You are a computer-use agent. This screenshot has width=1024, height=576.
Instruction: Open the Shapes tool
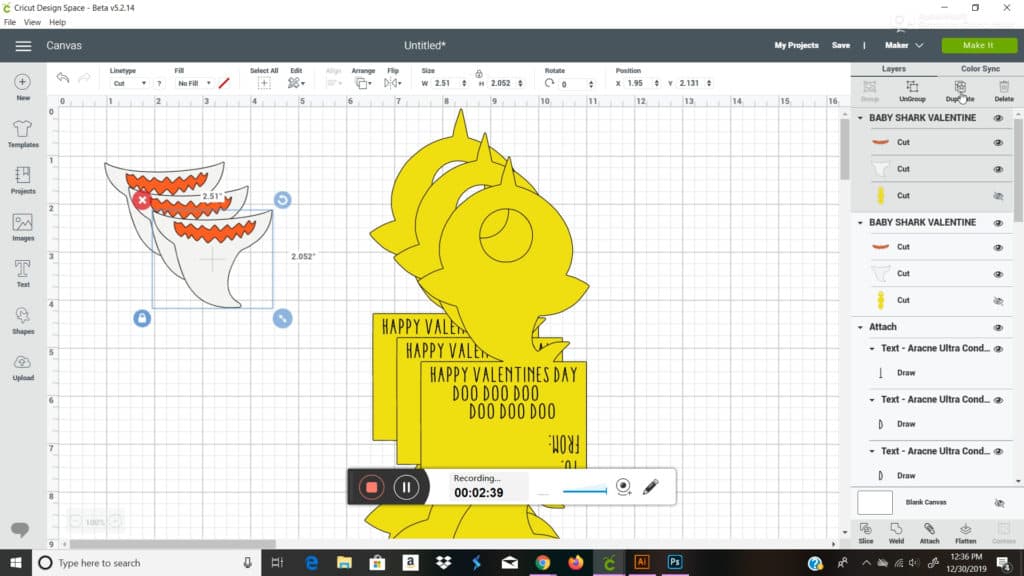point(23,321)
